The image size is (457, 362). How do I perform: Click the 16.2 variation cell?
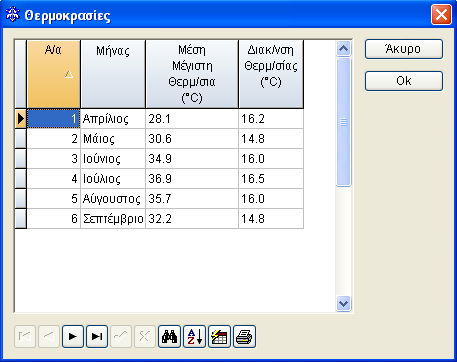point(271,119)
